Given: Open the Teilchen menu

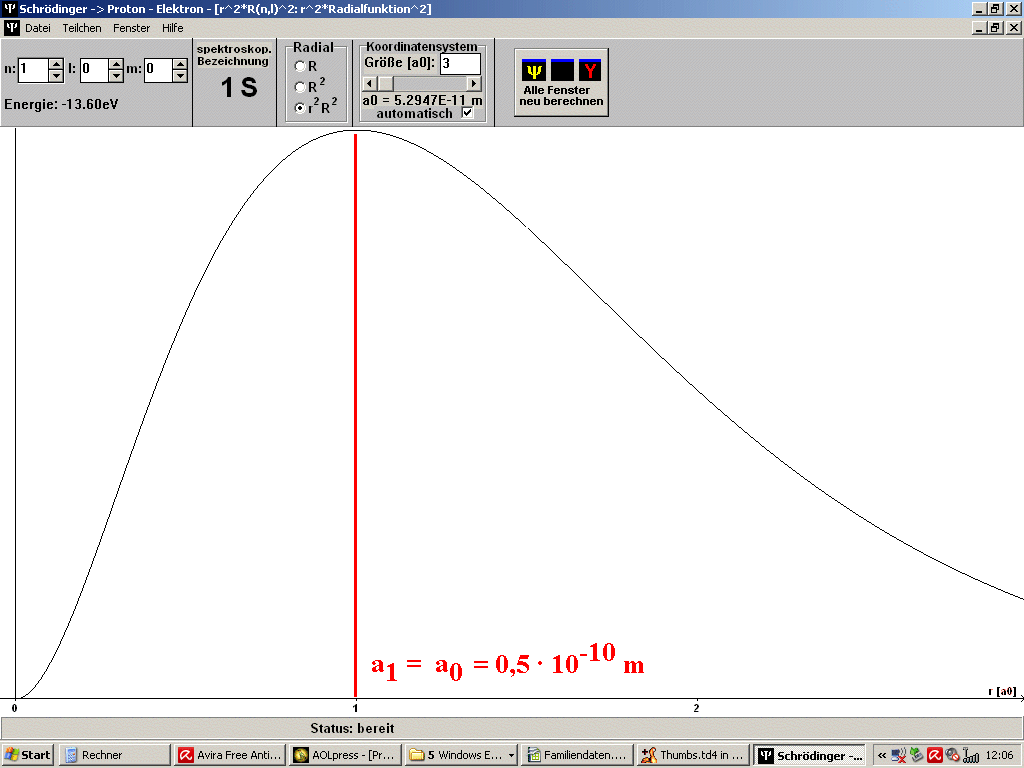Looking at the screenshot, I should pyautogui.click(x=82, y=28).
